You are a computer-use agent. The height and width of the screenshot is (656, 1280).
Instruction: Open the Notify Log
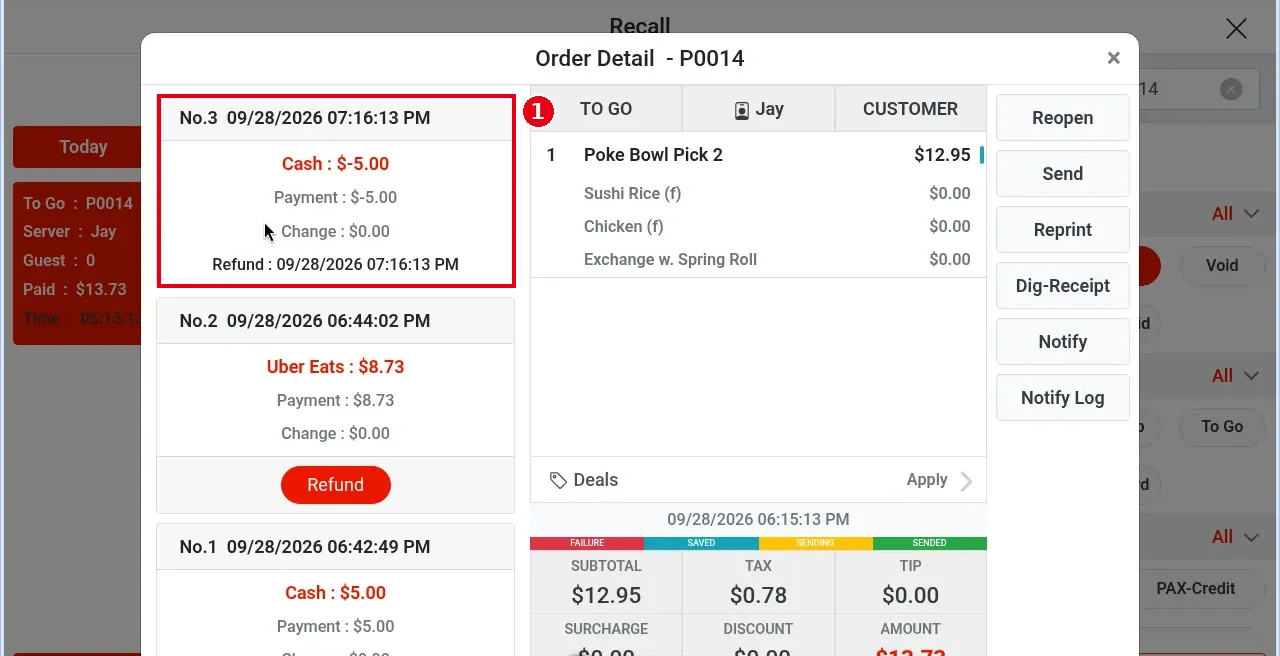(x=1062, y=398)
